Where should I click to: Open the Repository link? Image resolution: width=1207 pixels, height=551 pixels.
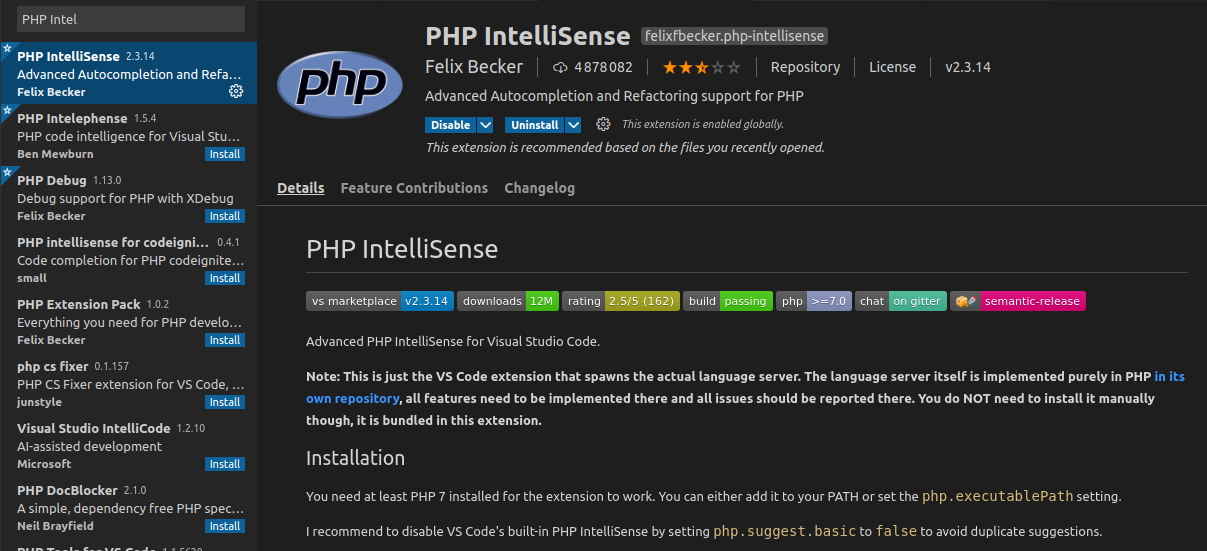coord(805,67)
